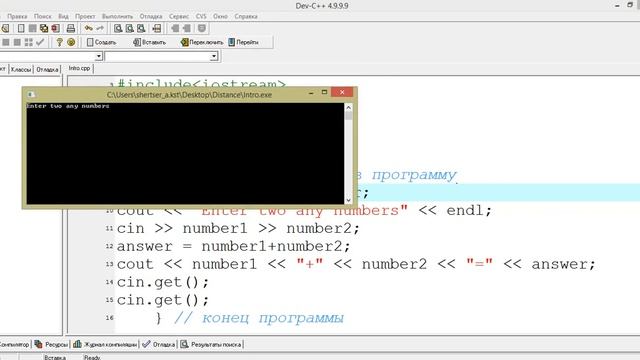
Task: Click code line 'answer = number1+number2;'
Action: click(233, 246)
